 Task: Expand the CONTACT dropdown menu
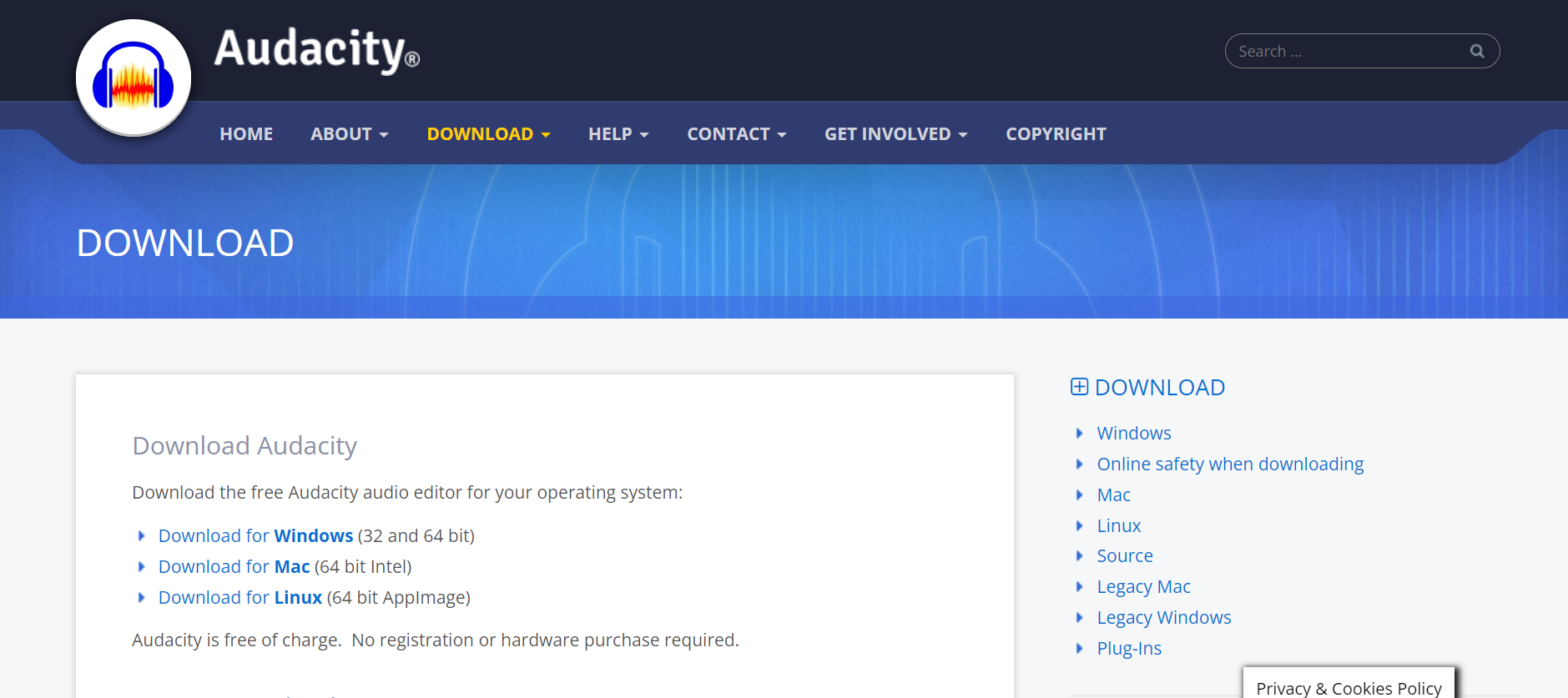click(x=736, y=134)
